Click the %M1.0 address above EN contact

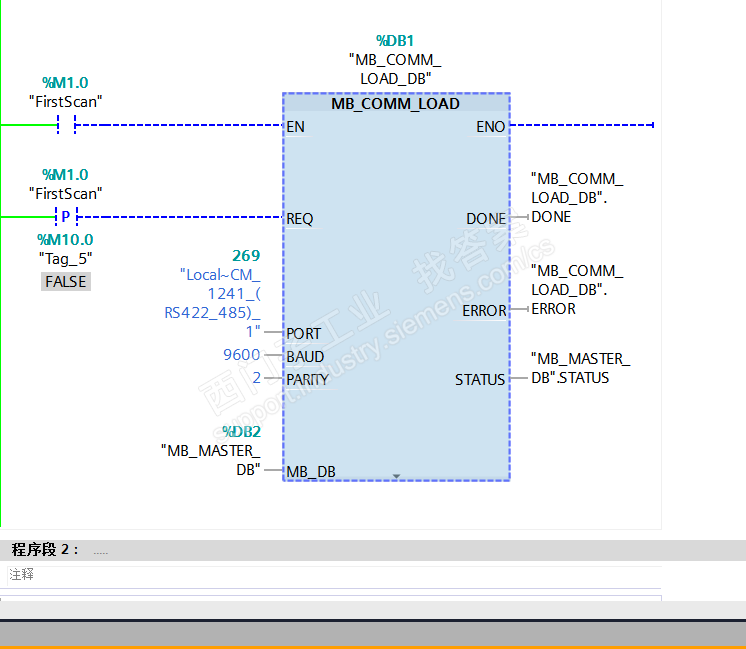pyautogui.click(x=65, y=83)
